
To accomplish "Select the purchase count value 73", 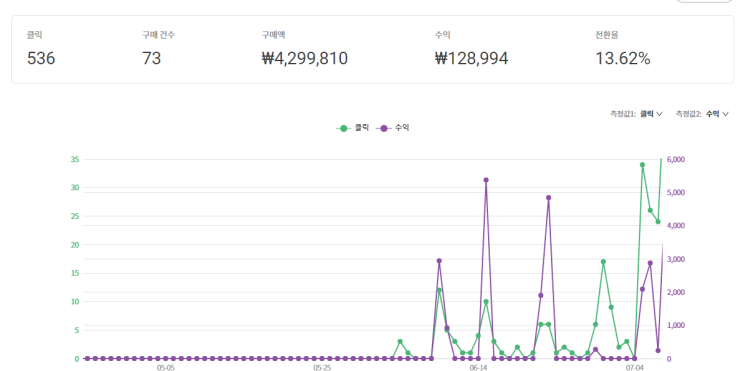I will pos(152,58).
